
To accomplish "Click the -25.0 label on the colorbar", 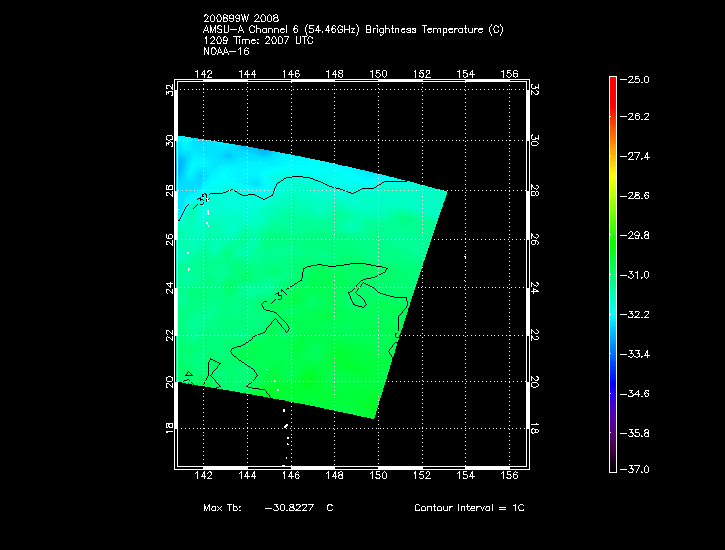I will [x=639, y=79].
